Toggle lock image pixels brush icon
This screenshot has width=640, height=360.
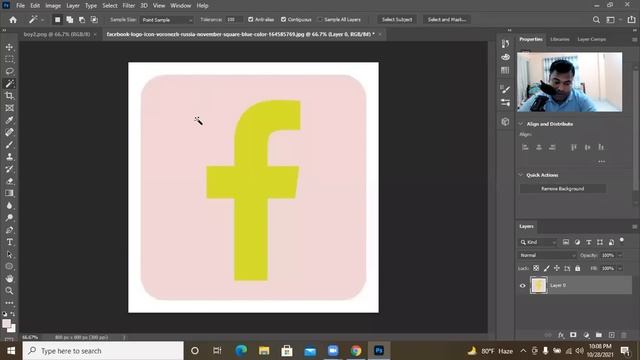[547, 268]
